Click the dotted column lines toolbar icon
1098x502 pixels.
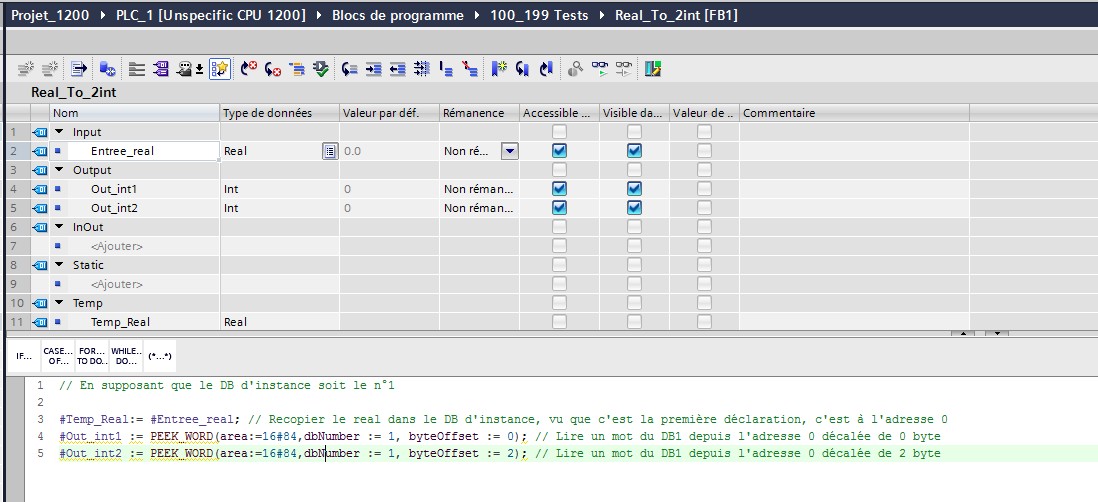pos(422,69)
